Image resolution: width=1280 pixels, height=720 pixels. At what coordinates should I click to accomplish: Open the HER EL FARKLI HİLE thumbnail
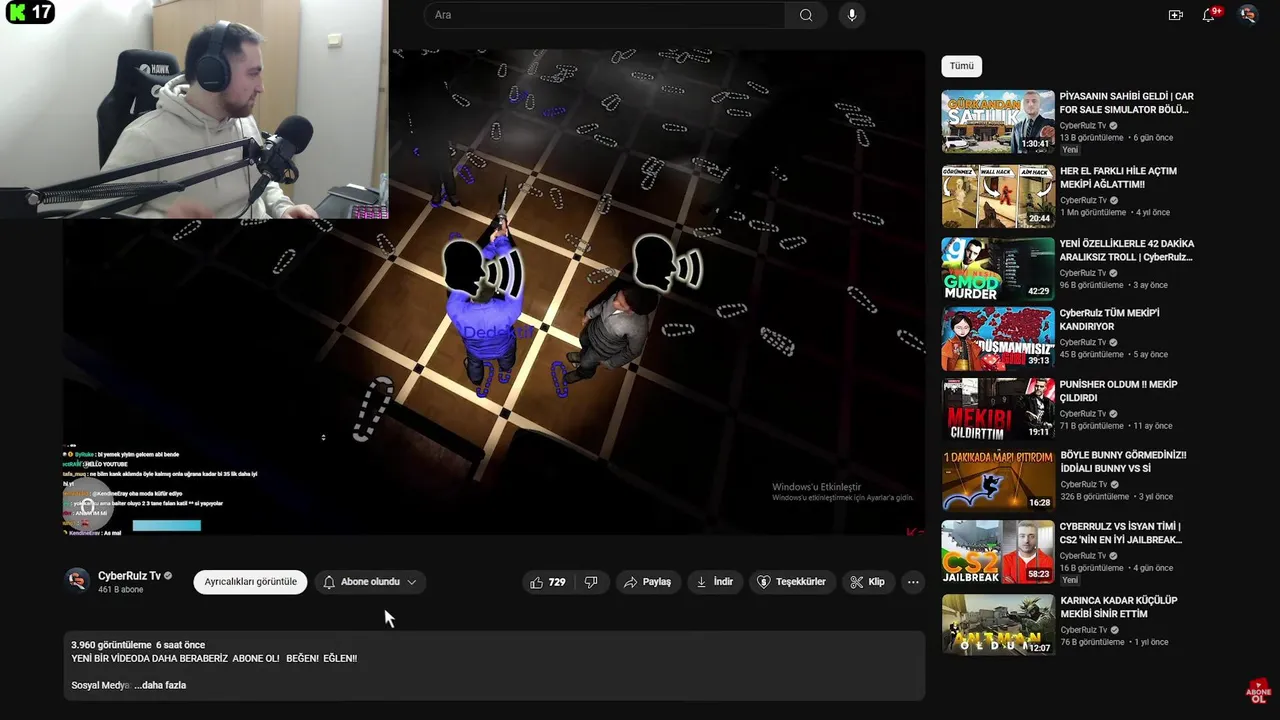coord(998,197)
